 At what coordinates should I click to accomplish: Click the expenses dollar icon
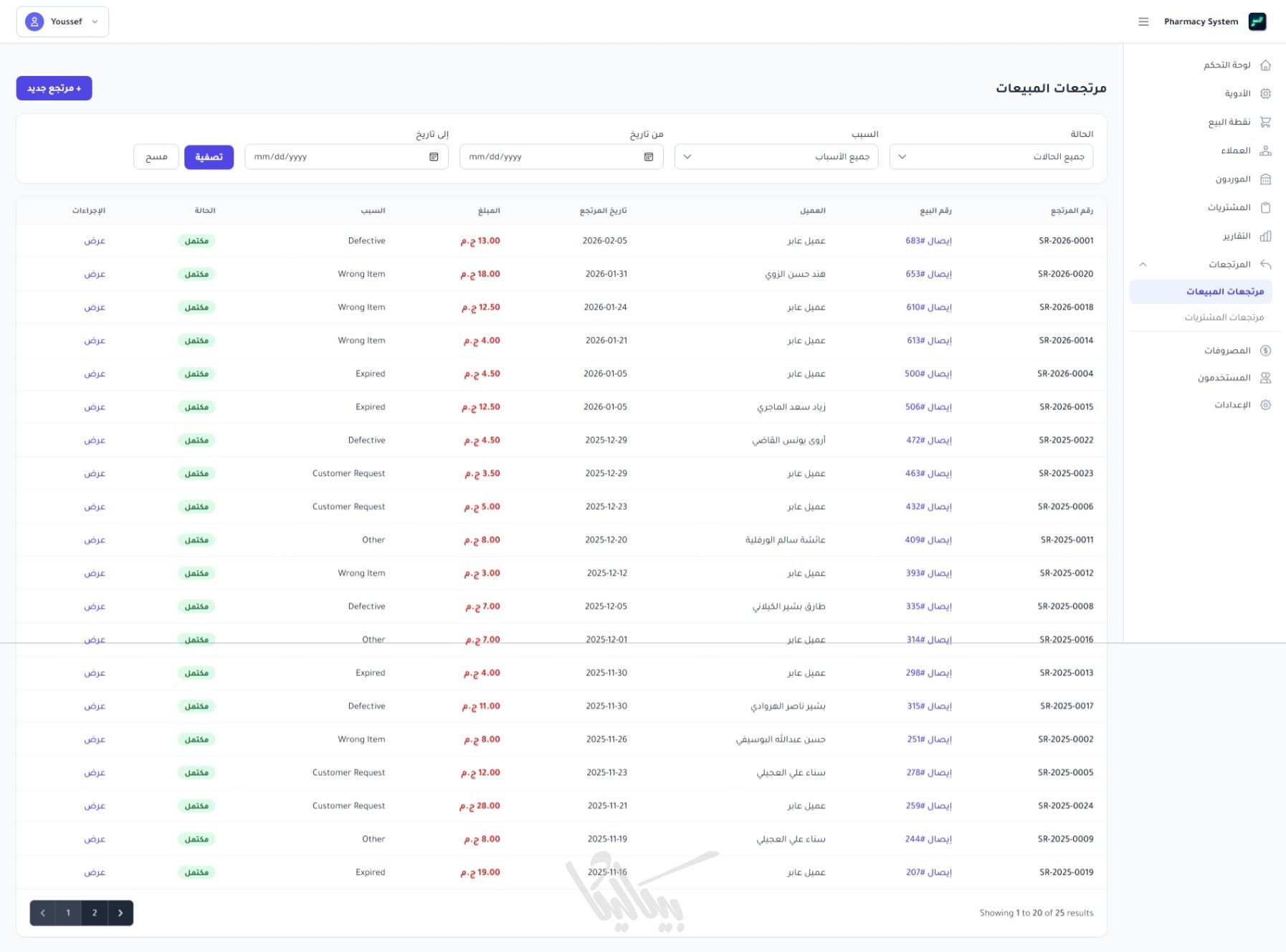tap(1265, 351)
